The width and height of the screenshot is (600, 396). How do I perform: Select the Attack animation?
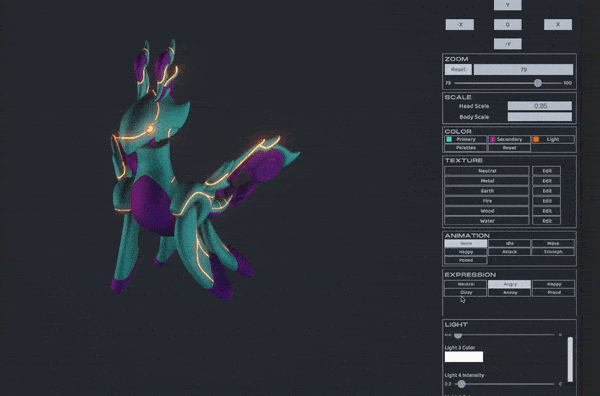coord(509,252)
